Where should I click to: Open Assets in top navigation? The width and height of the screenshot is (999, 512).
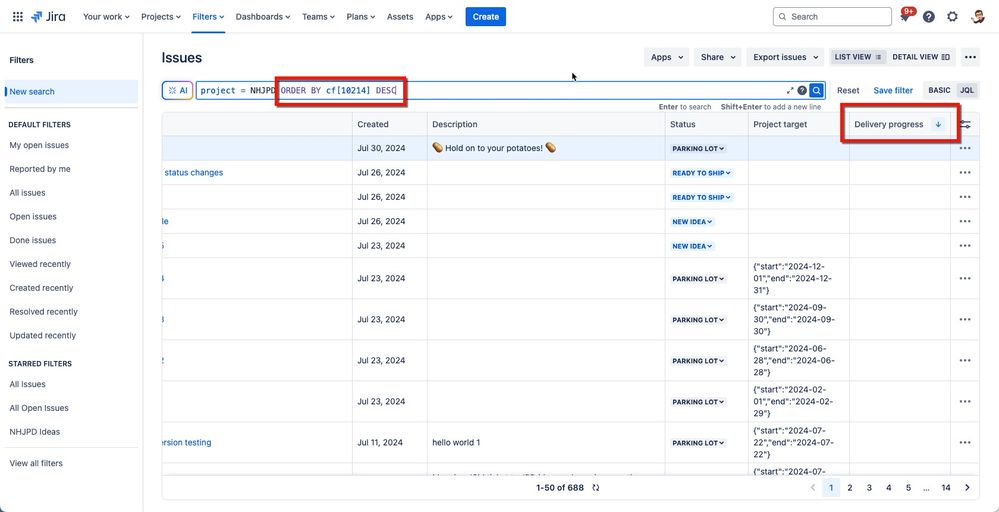tap(400, 17)
